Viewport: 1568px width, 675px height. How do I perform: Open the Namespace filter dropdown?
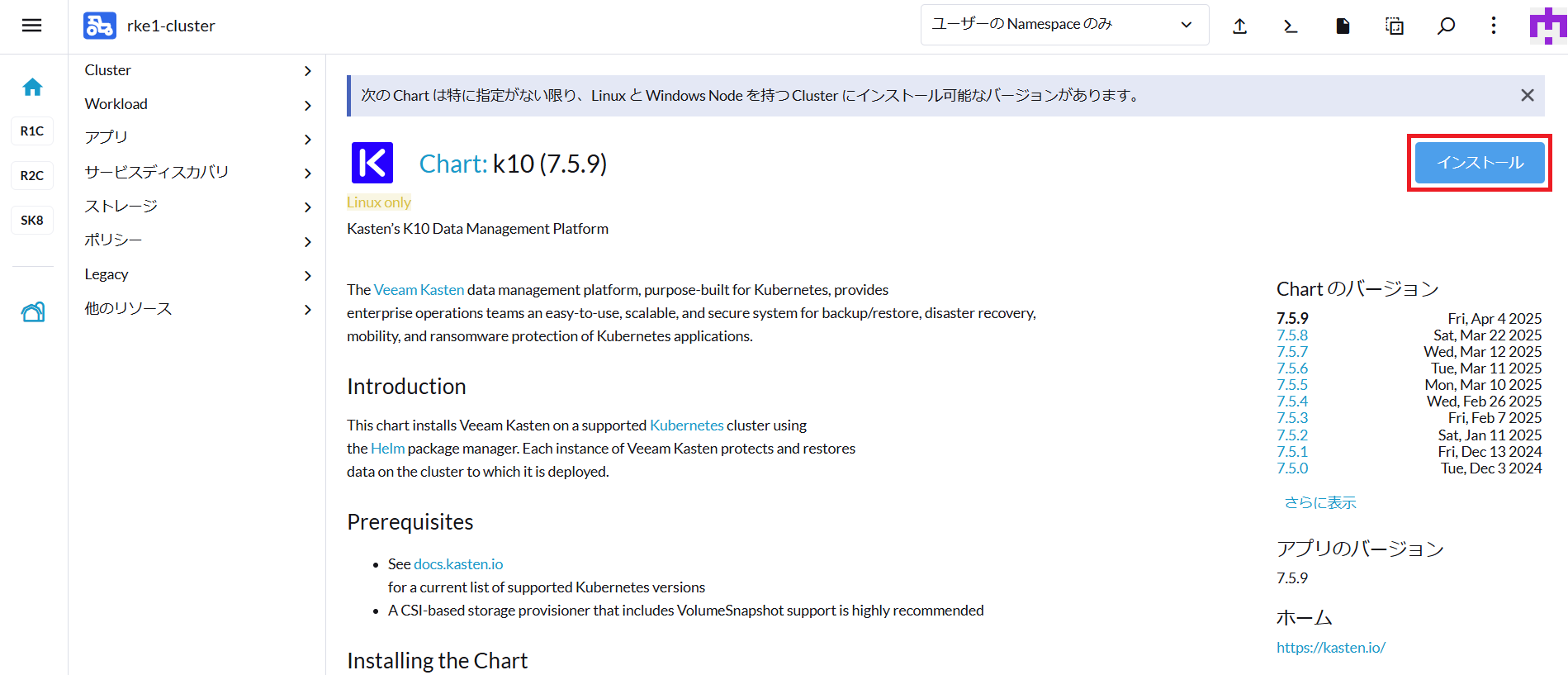tap(1064, 25)
